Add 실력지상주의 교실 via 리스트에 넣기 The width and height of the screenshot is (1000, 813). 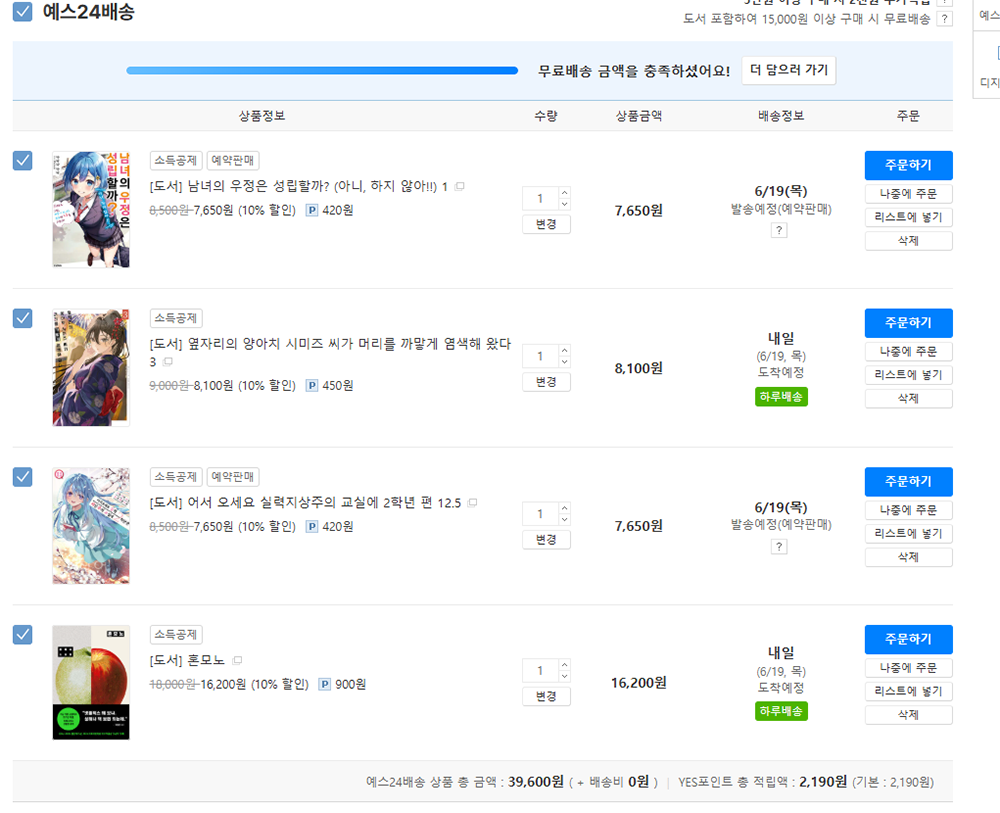(908, 533)
